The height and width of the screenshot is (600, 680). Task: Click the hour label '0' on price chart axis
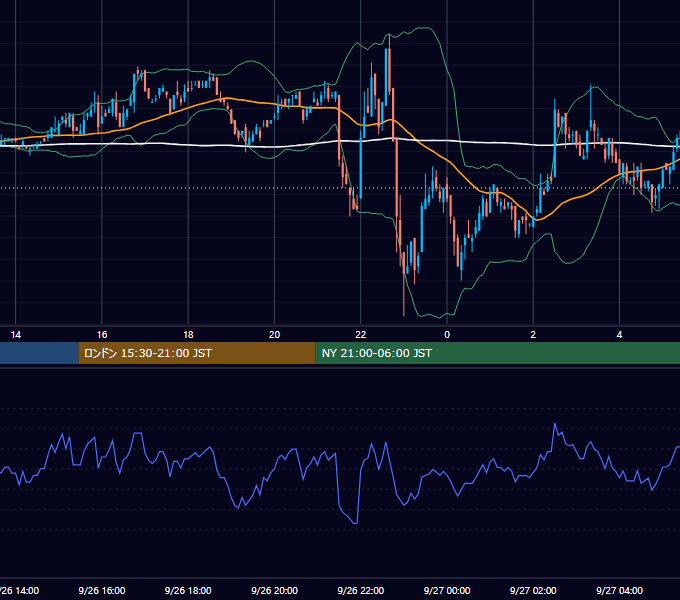pos(447,335)
